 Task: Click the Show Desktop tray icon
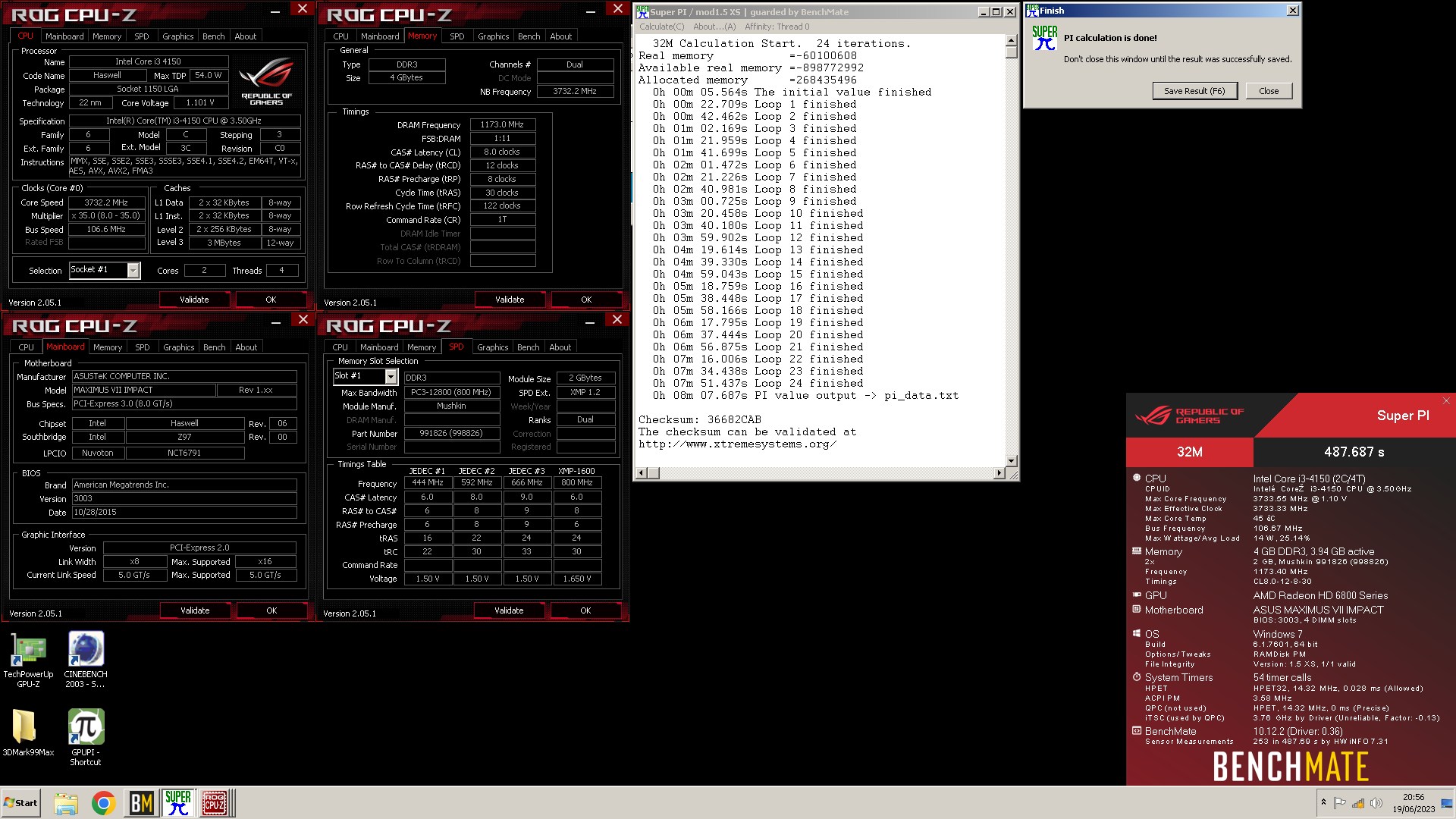click(1447, 803)
